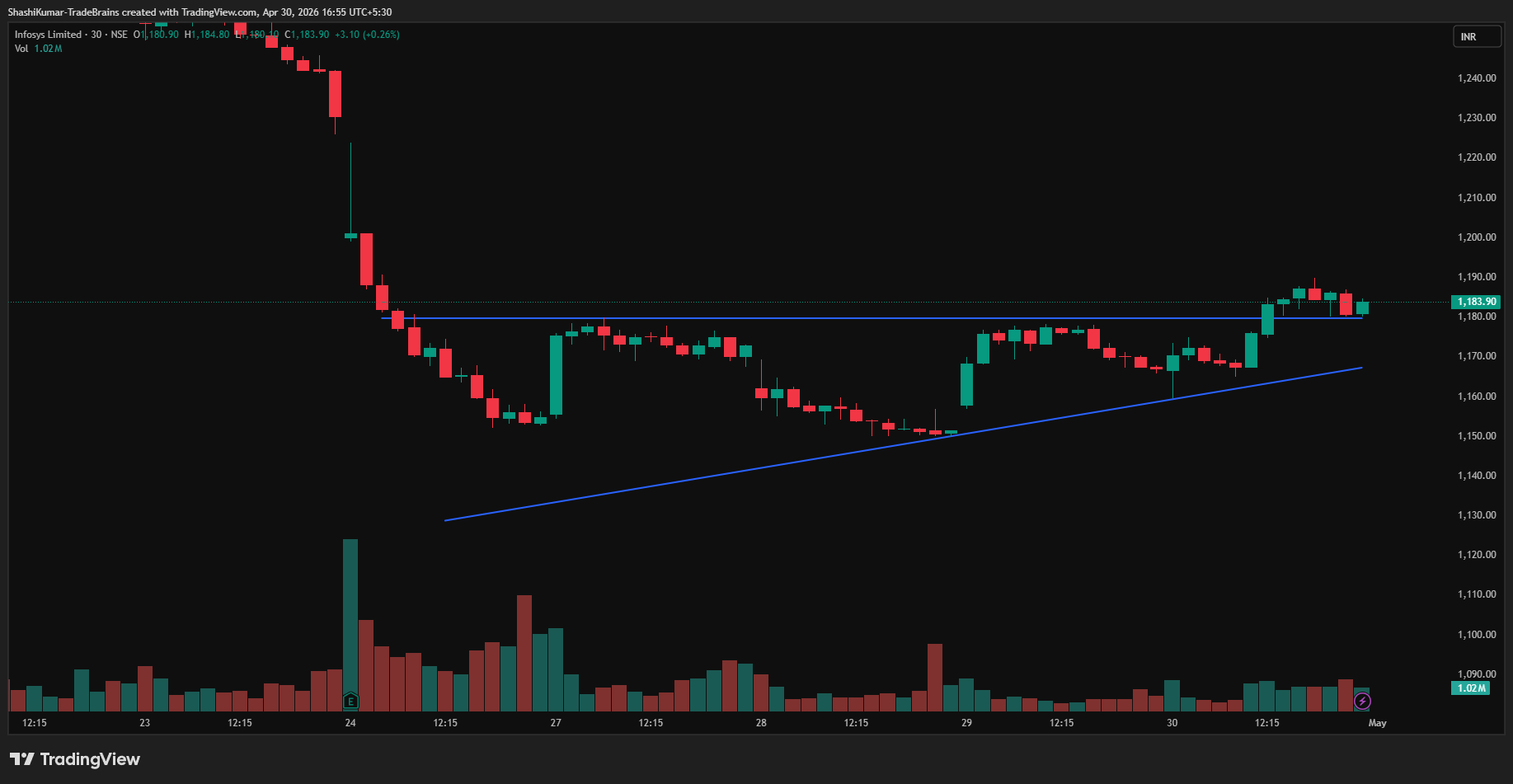Select the horizontal blue resistance line
1513x784 pixels.
(871, 318)
